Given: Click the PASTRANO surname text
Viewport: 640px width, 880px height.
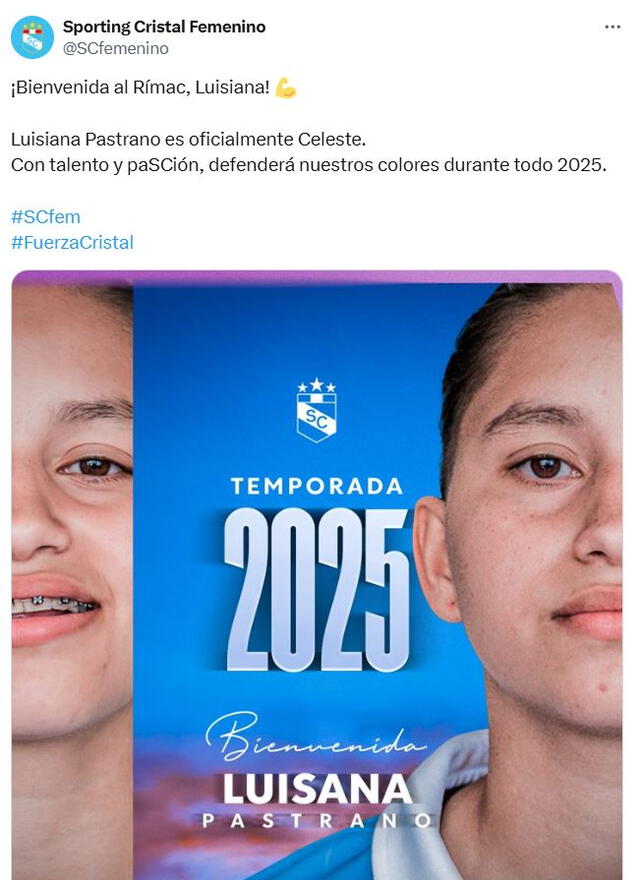Looking at the screenshot, I should pyautogui.click(x=317, y=821).
